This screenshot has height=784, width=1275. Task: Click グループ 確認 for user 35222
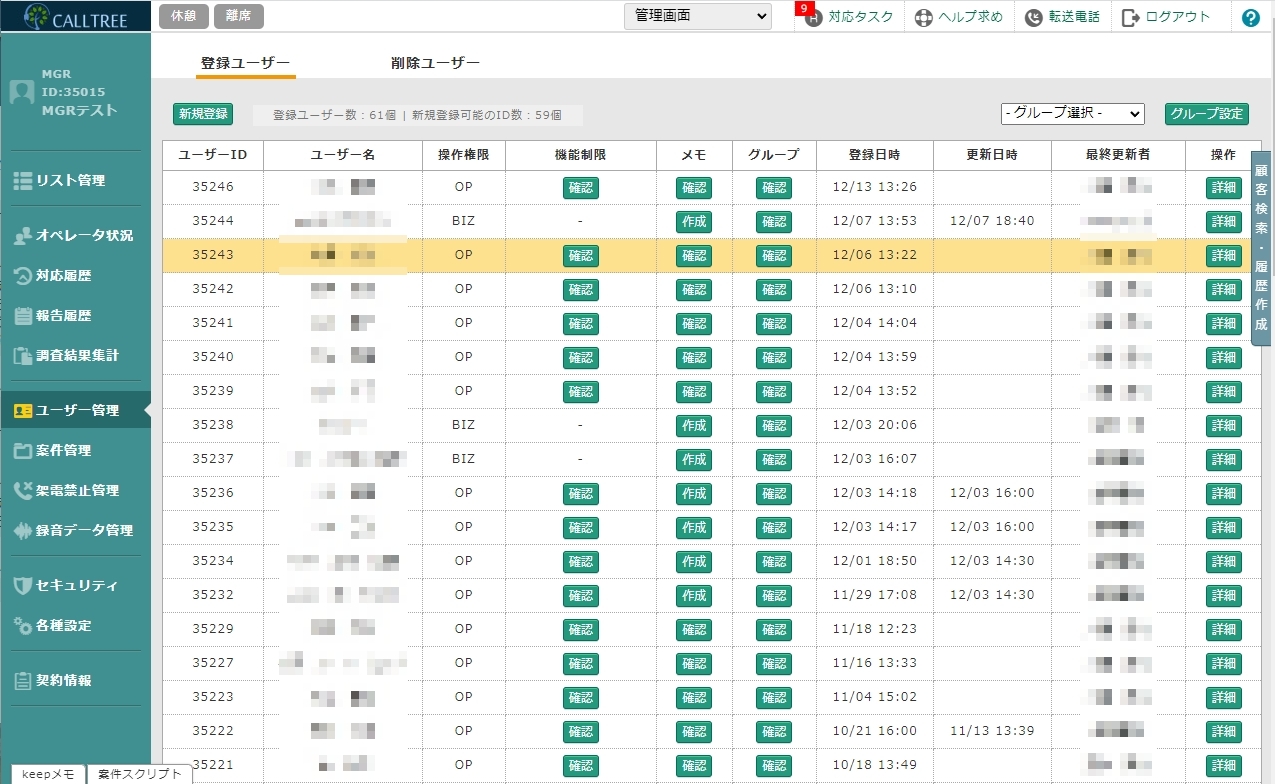[774, 732]
